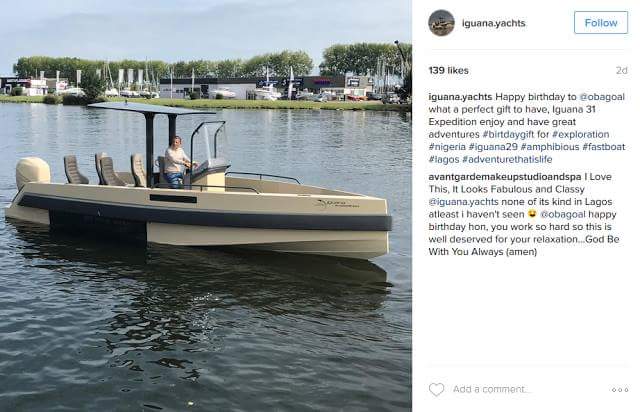640x412 pixels.
Task: Open the three-dot more options menu
Action: pos(620,390)
